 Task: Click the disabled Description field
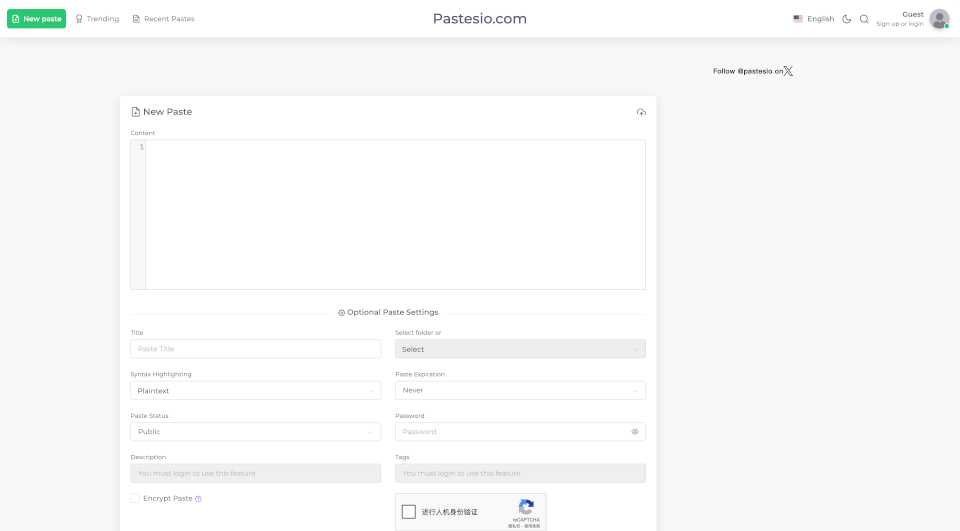point(255,473)
